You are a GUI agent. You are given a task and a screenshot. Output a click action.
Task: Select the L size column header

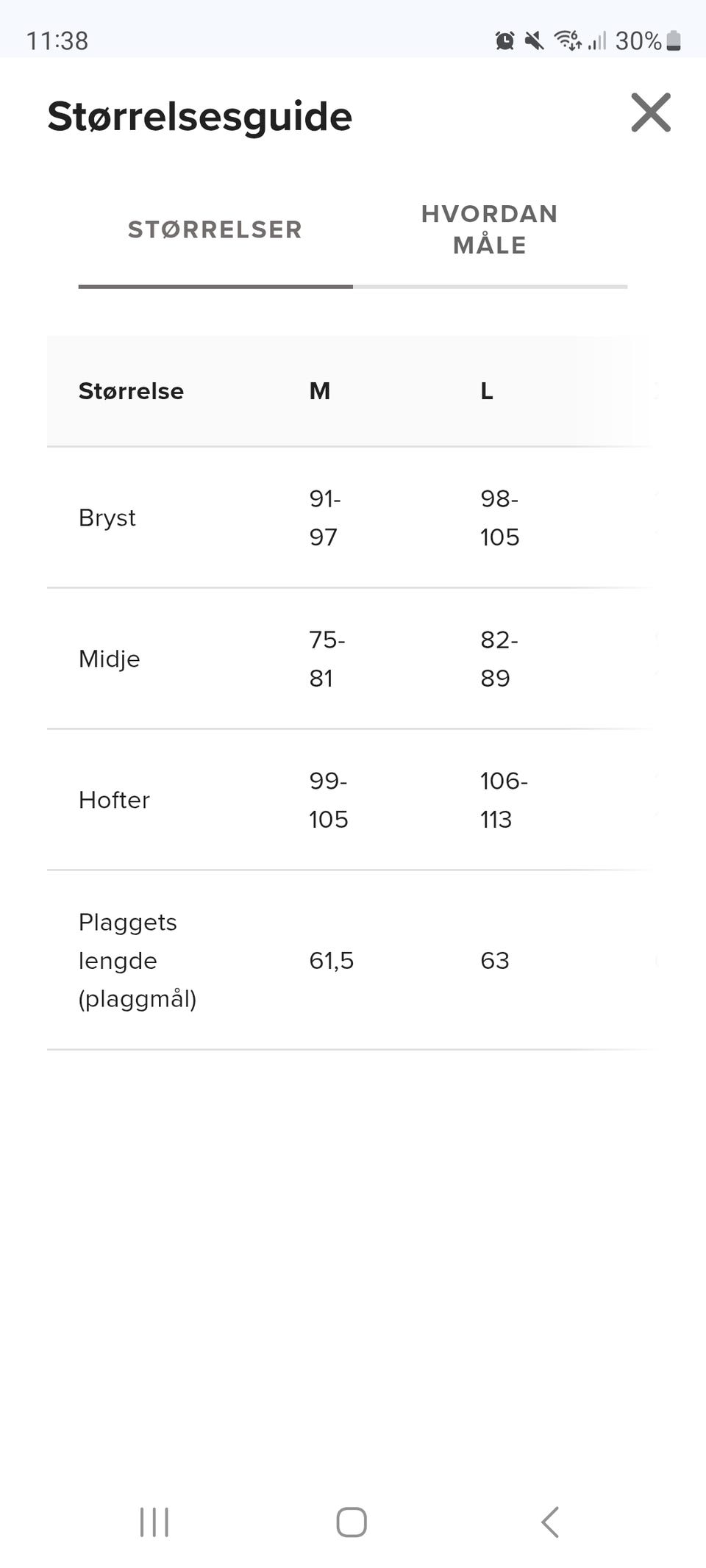[487, 391]
